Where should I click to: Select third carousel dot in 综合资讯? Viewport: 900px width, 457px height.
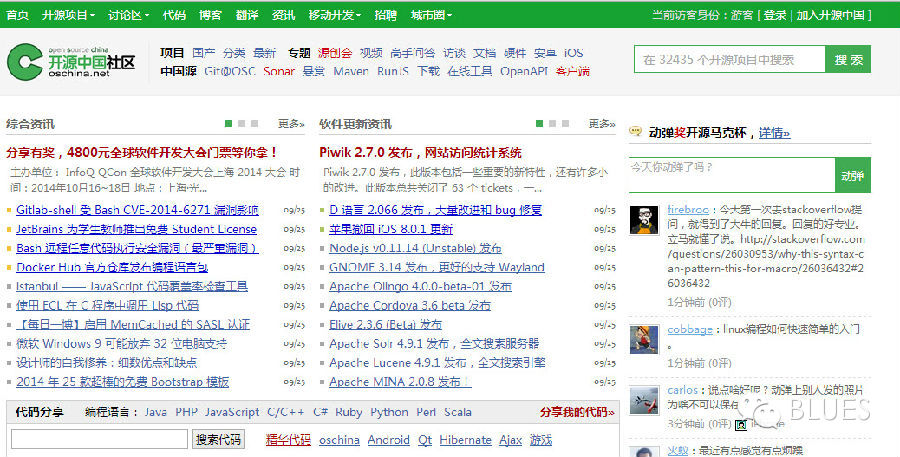tap(254, 123)
